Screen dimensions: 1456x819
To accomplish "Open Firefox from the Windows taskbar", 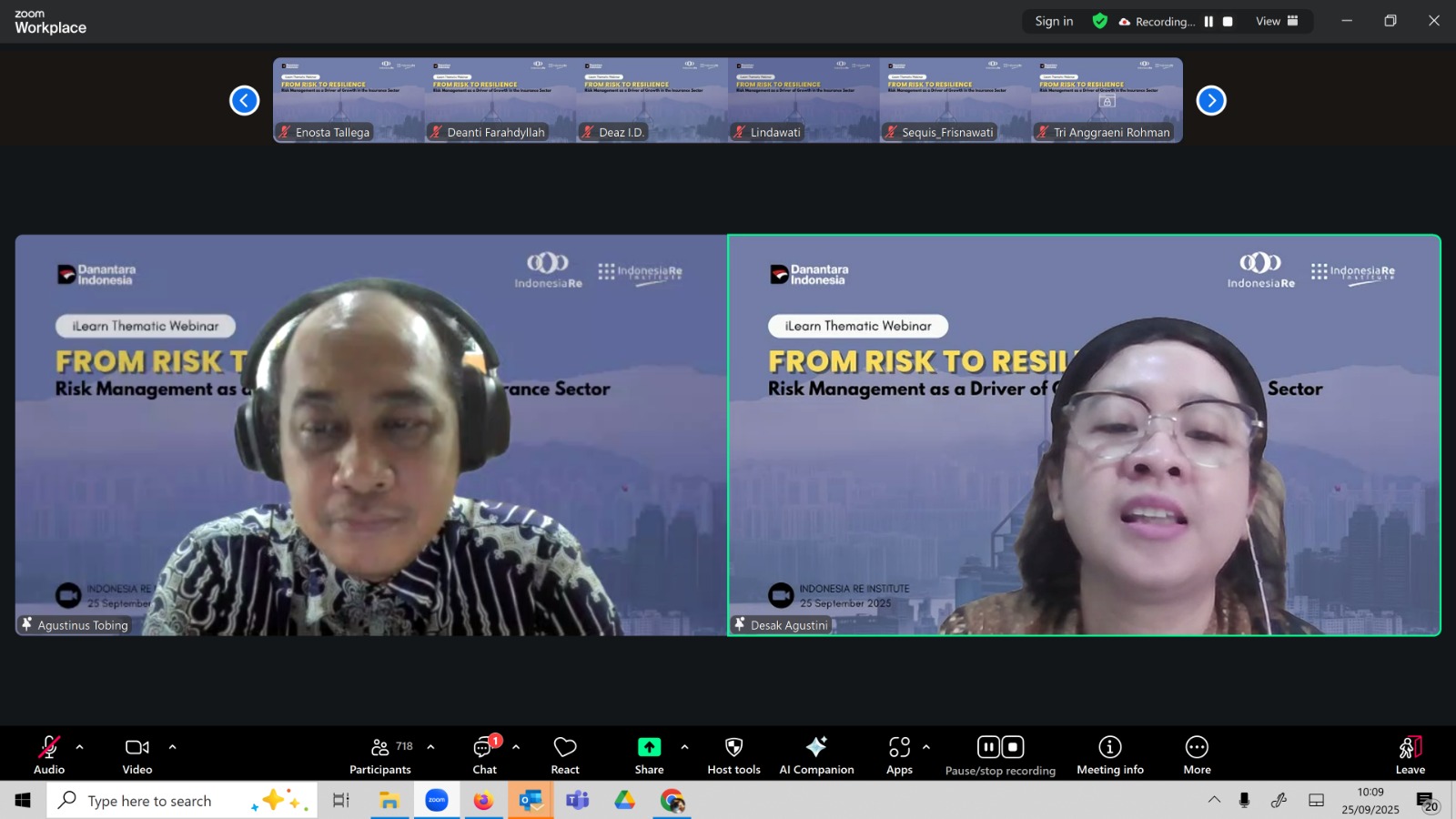I will point(483,801).
